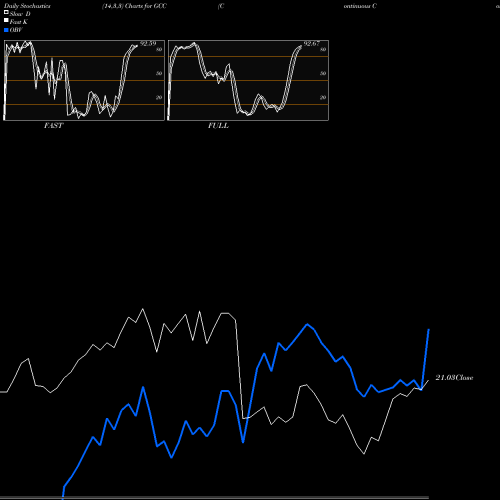Click the blue OBV legend swatch
This screenshot has width=500, height=500.
6,30
